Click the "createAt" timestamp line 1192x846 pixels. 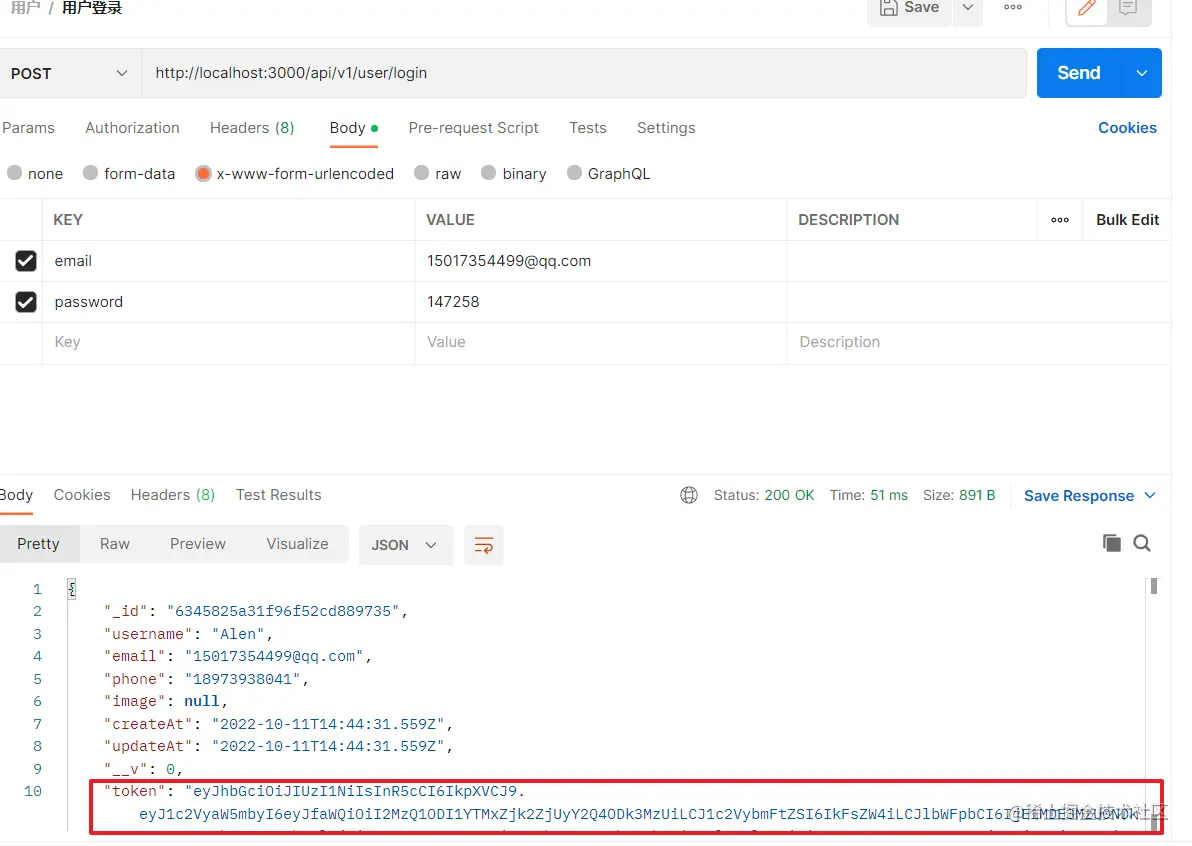(278, 725)
